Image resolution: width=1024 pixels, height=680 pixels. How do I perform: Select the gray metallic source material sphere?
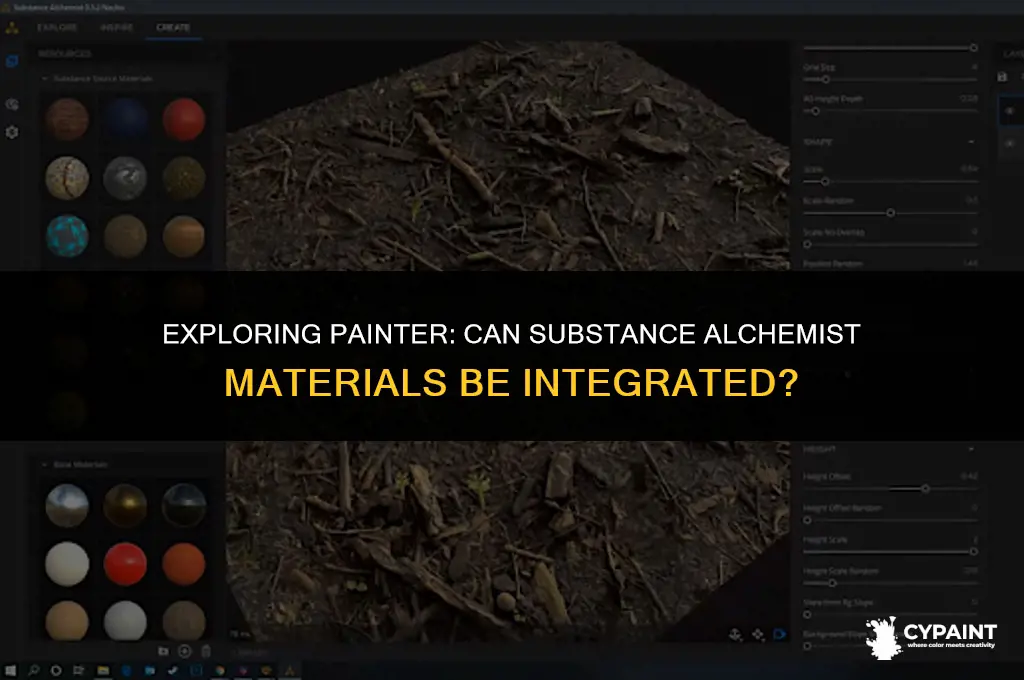tap(125, 178)
